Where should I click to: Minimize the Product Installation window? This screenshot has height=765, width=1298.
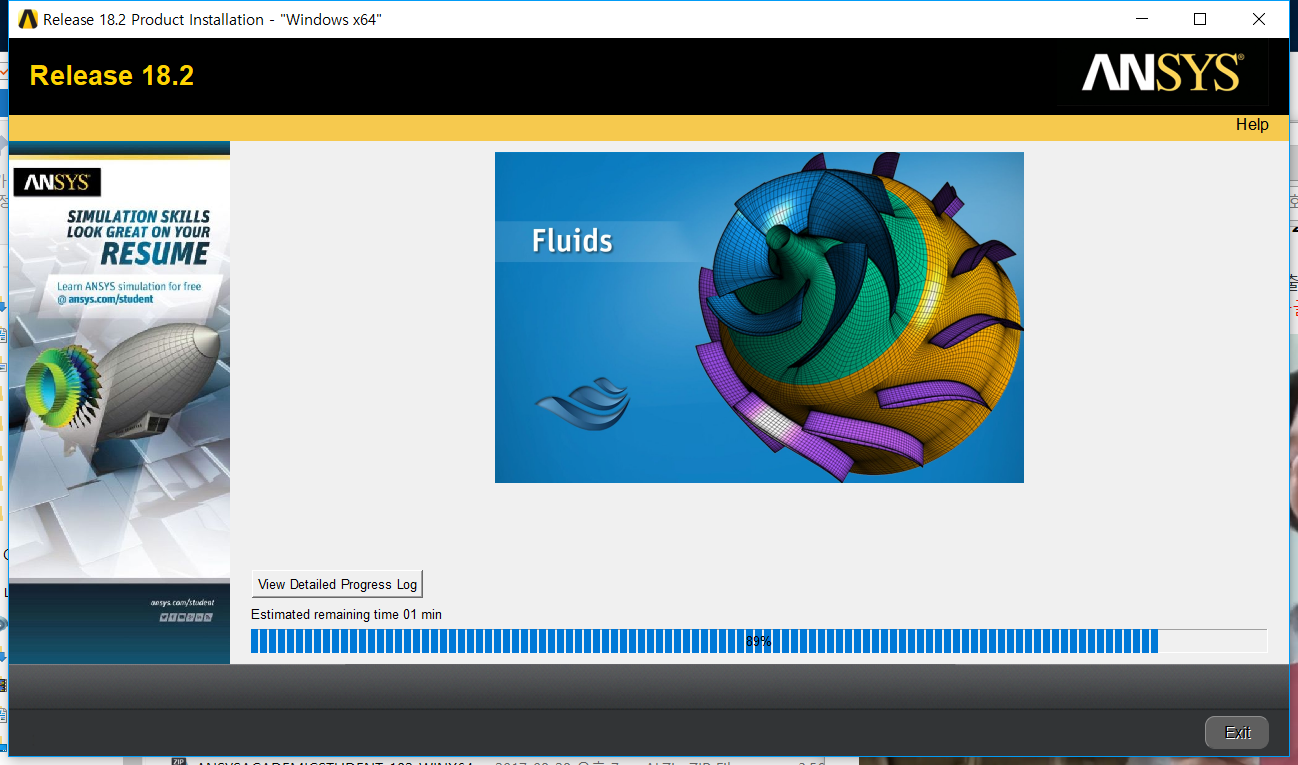pyautogui.click(x=1142, y=19)
